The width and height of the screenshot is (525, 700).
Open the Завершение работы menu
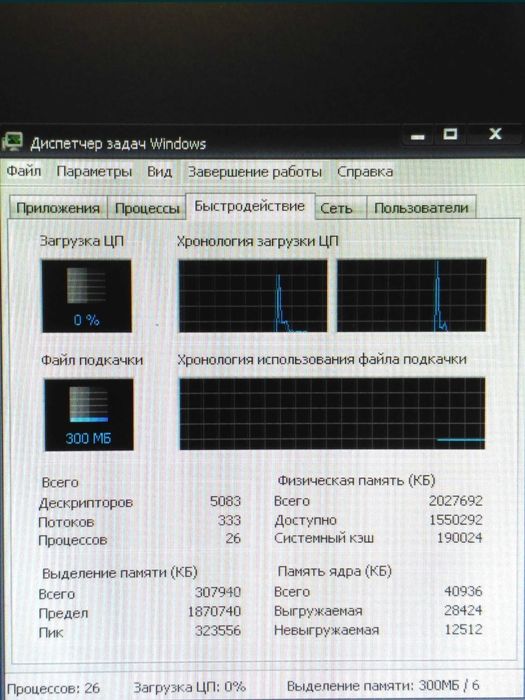pyautogui.click(x=254, y=172)
